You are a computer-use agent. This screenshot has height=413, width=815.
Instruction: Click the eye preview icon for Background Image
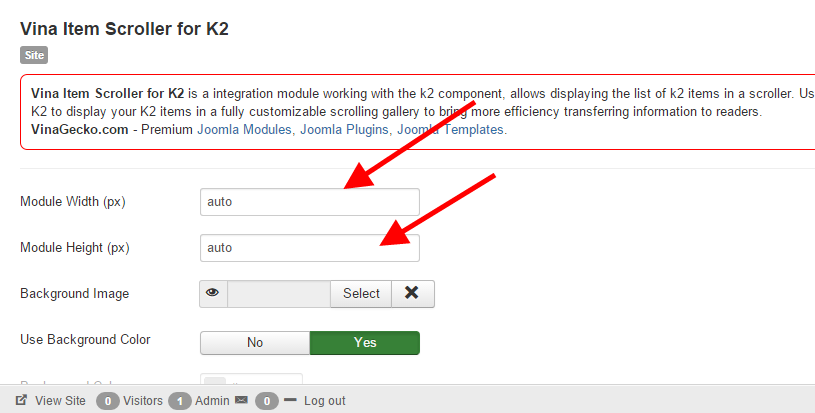coord(213,294)
